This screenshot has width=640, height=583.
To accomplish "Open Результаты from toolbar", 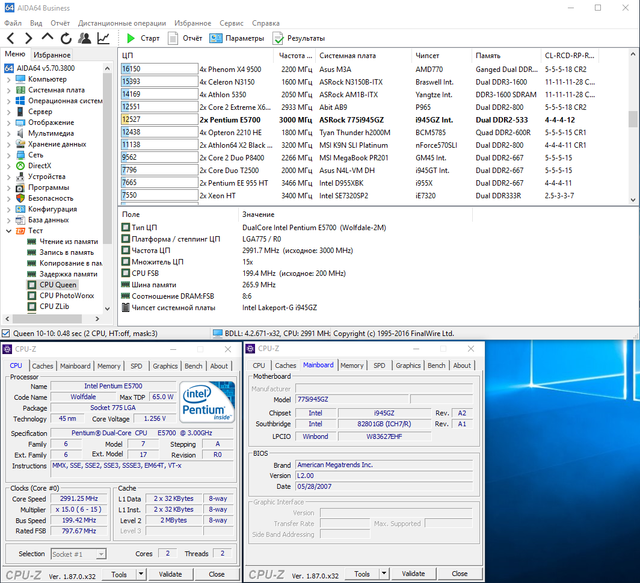I will click(299, 38).
